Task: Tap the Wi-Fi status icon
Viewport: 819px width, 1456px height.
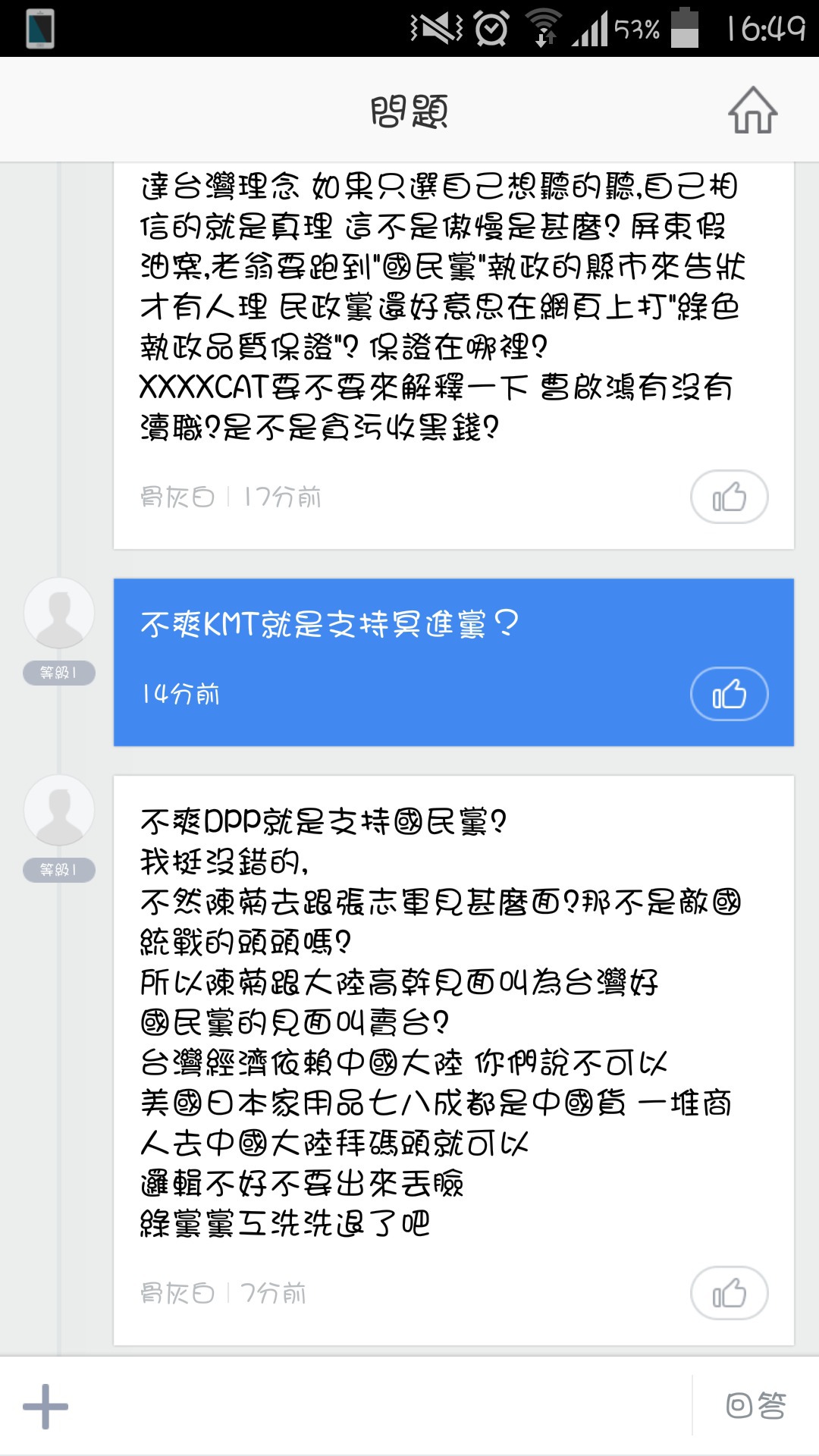Action: click(x=544, y=29)
